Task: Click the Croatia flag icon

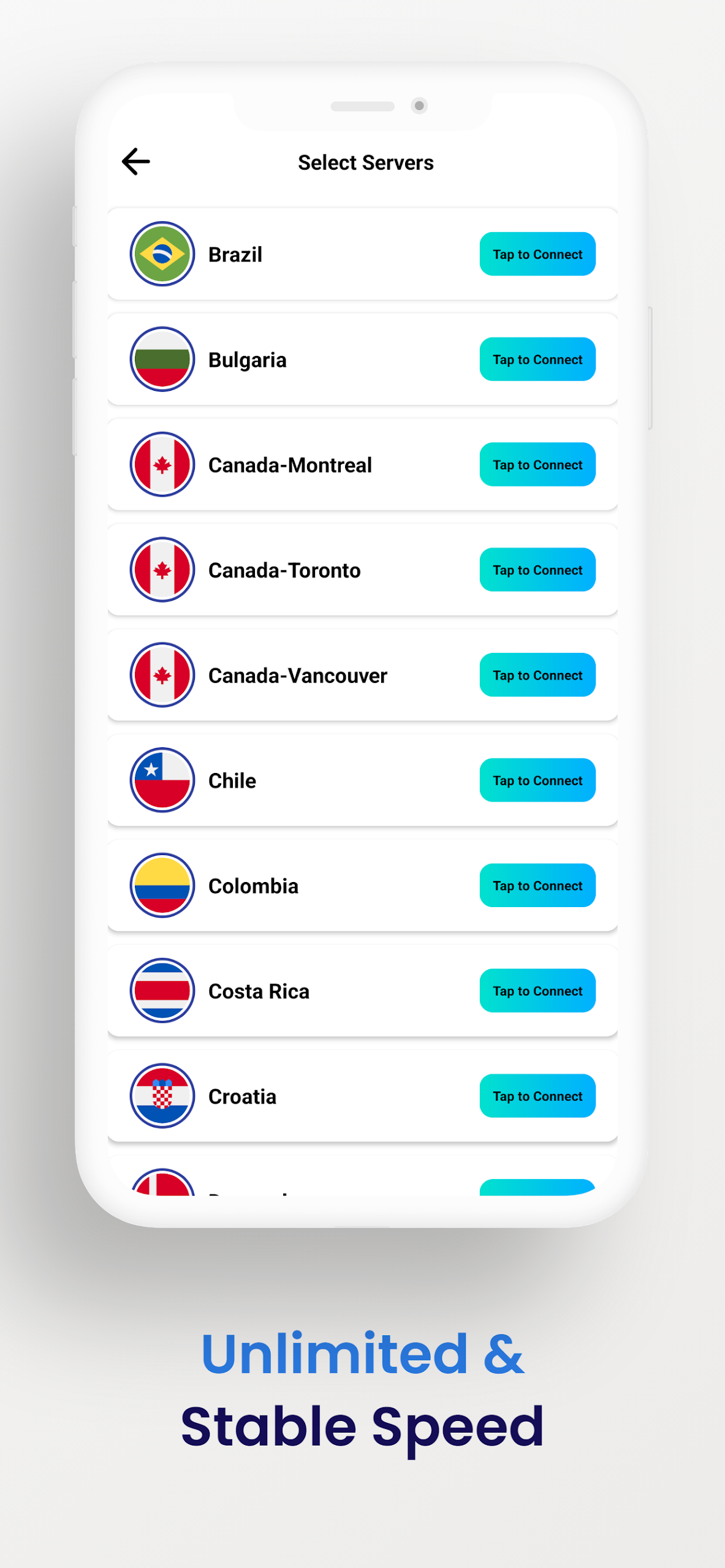Action: click(x=162, y=1096)
